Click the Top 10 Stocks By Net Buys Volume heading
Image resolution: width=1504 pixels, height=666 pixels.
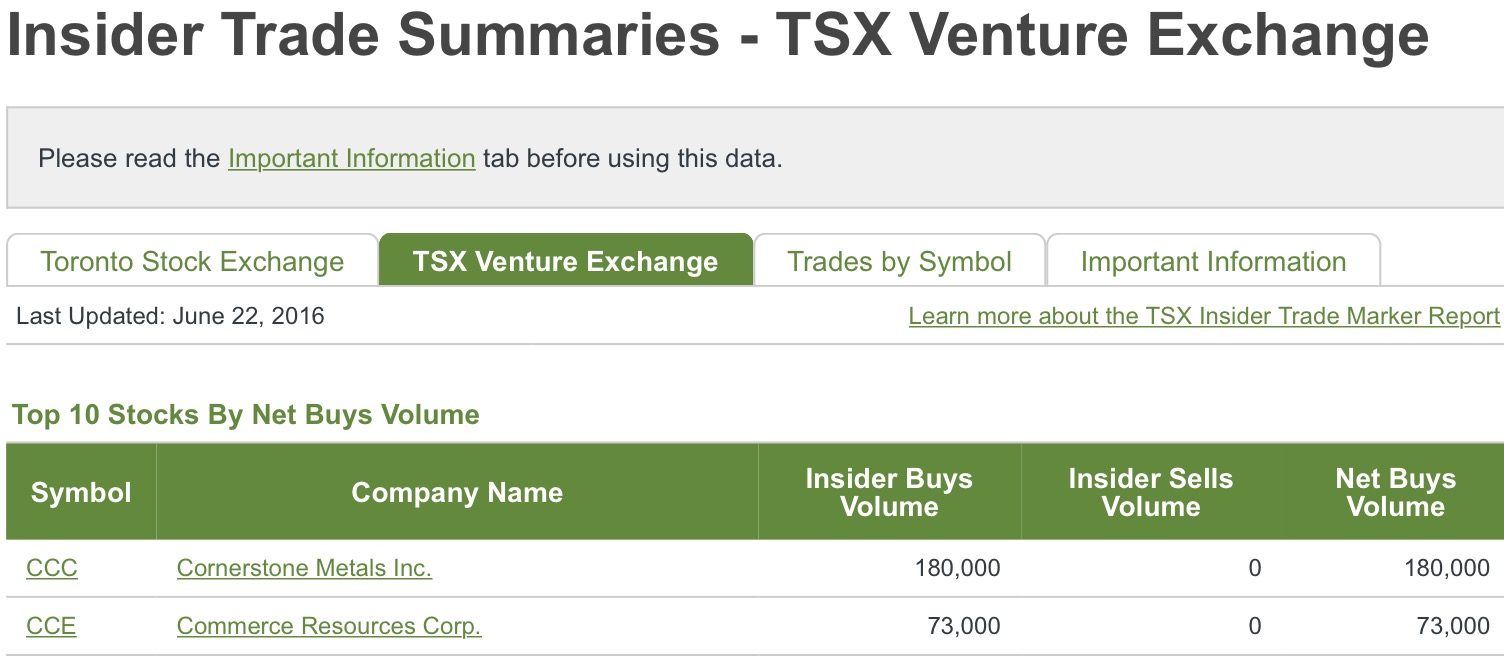(x=246, y=415)
